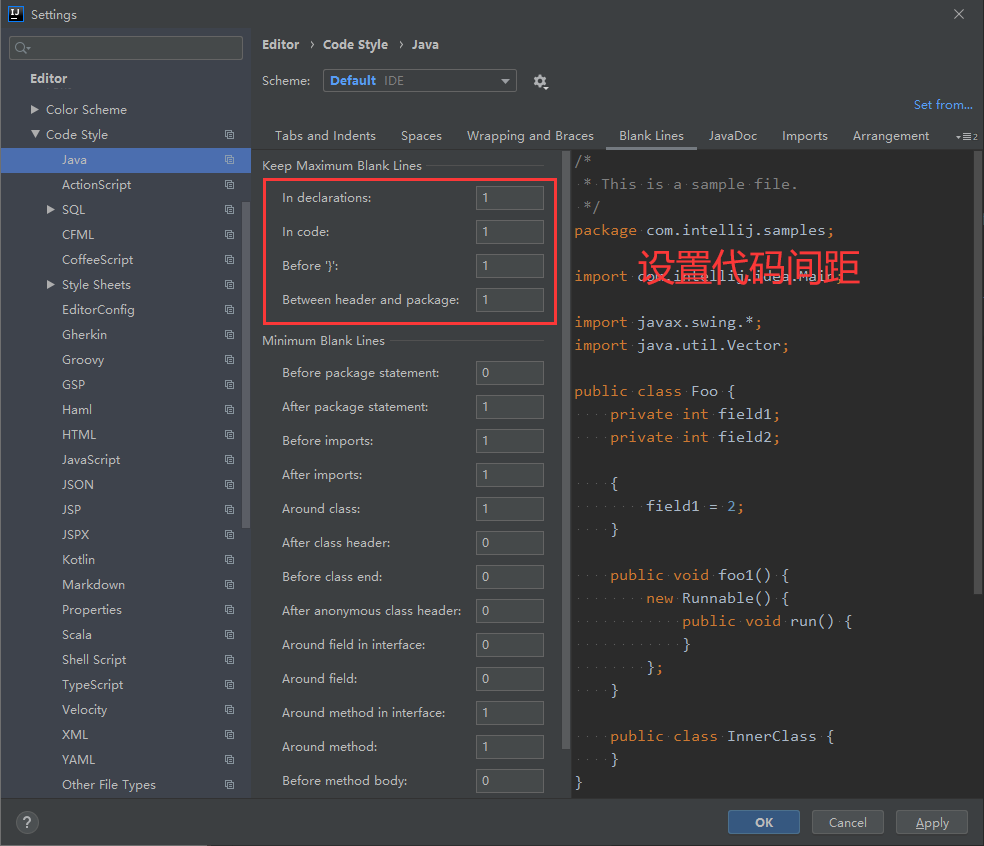
Task: Open the JavaDoc tab
Action: pos(732,136)
